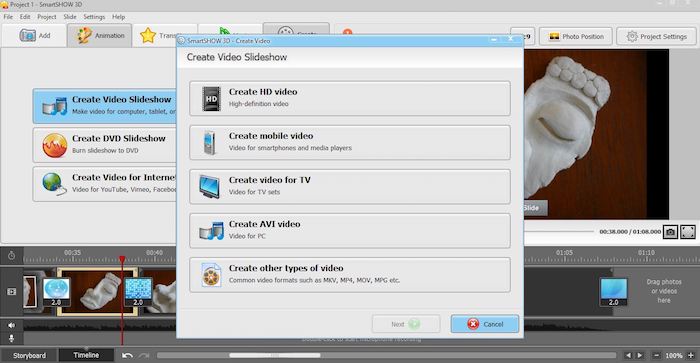Choose Create HD video option

[350, 98]
